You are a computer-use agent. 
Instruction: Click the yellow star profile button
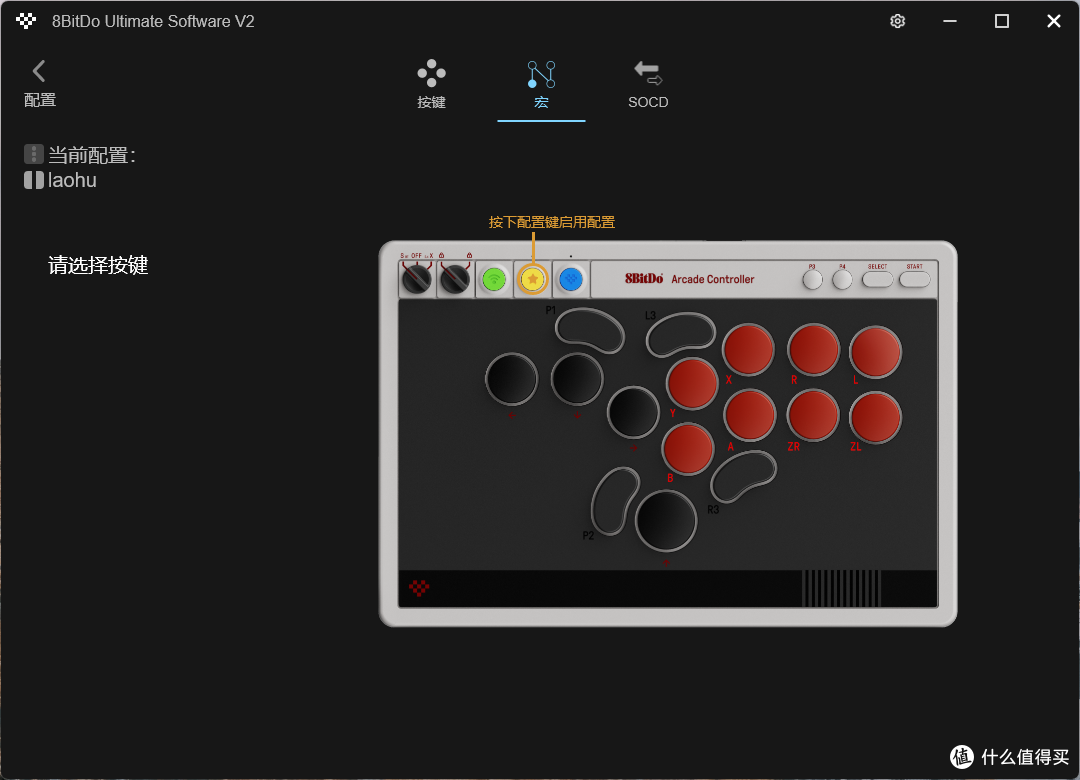click(x=532, y=279)
